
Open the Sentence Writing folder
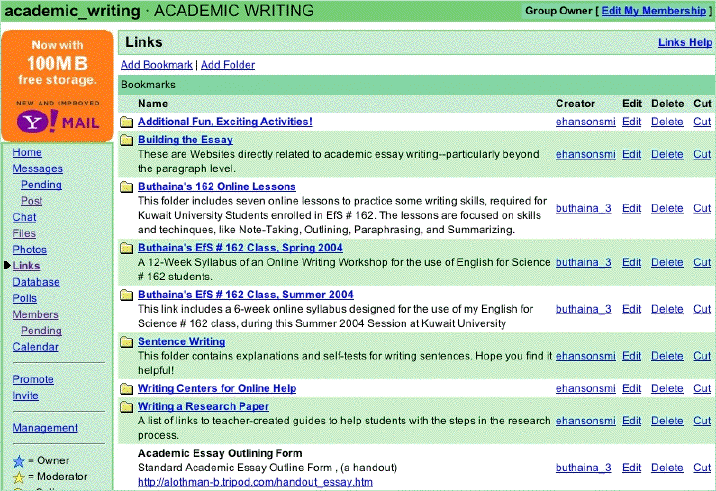tap(182, 342)
